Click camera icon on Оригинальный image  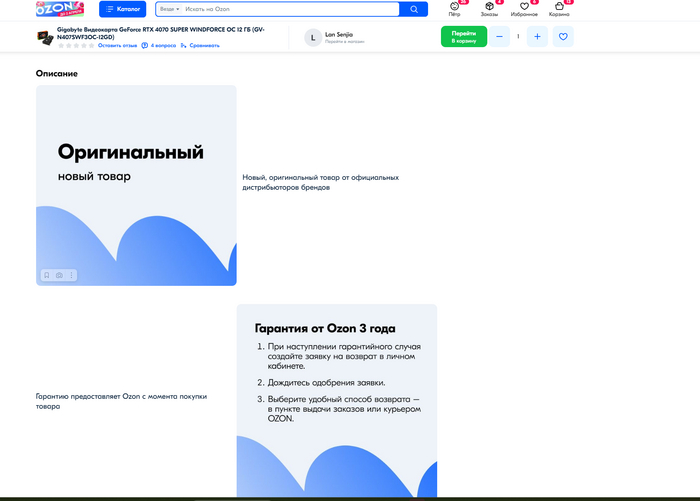[x=59, y=275]
